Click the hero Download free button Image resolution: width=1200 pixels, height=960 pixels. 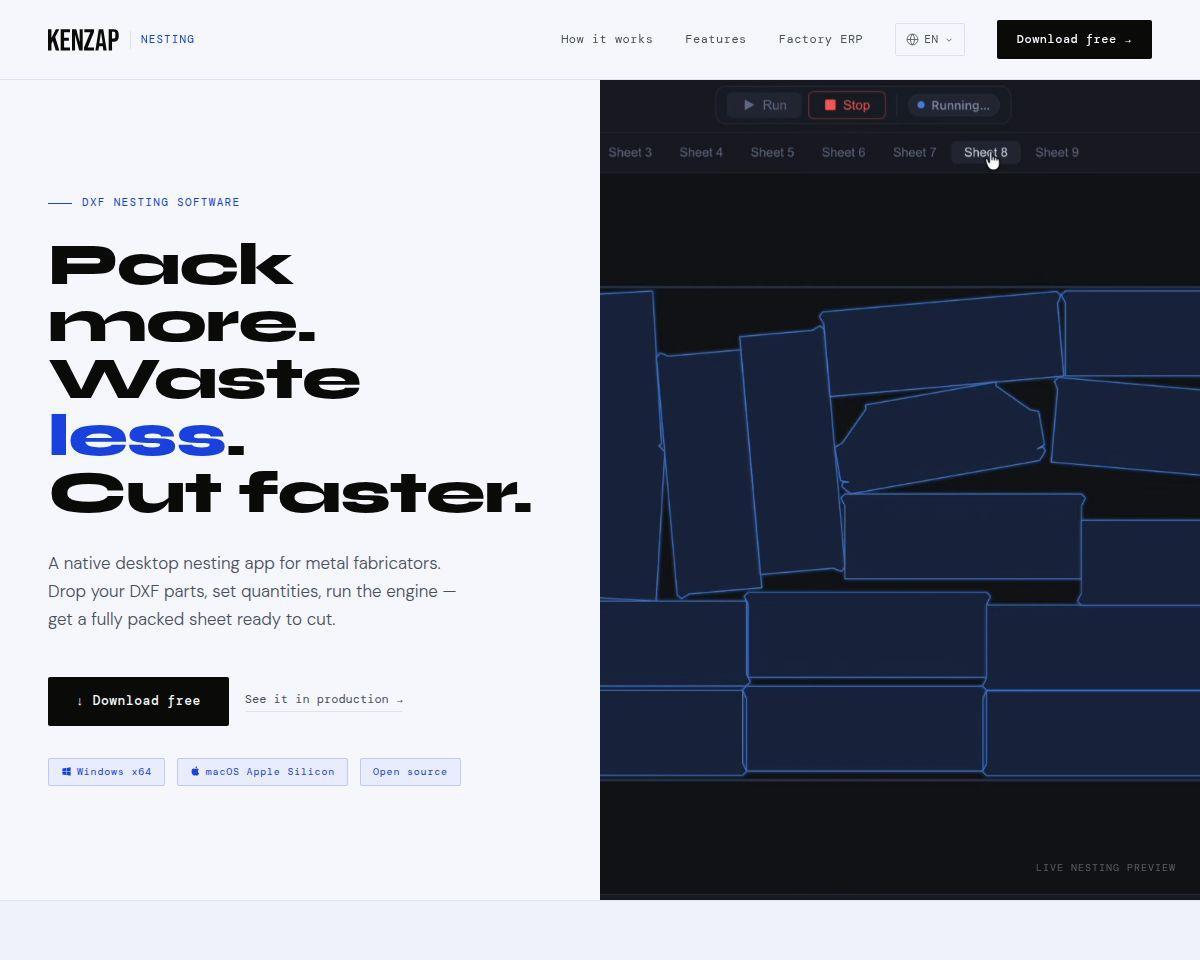138,701
